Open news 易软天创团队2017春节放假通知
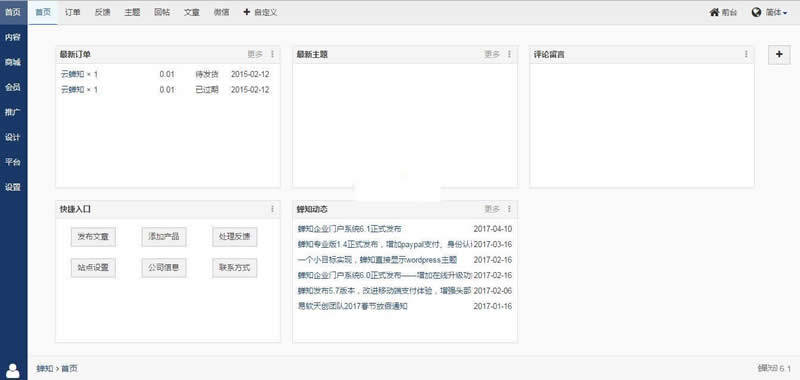The height and width of the screenshot is (380, 800). [353, 306]
